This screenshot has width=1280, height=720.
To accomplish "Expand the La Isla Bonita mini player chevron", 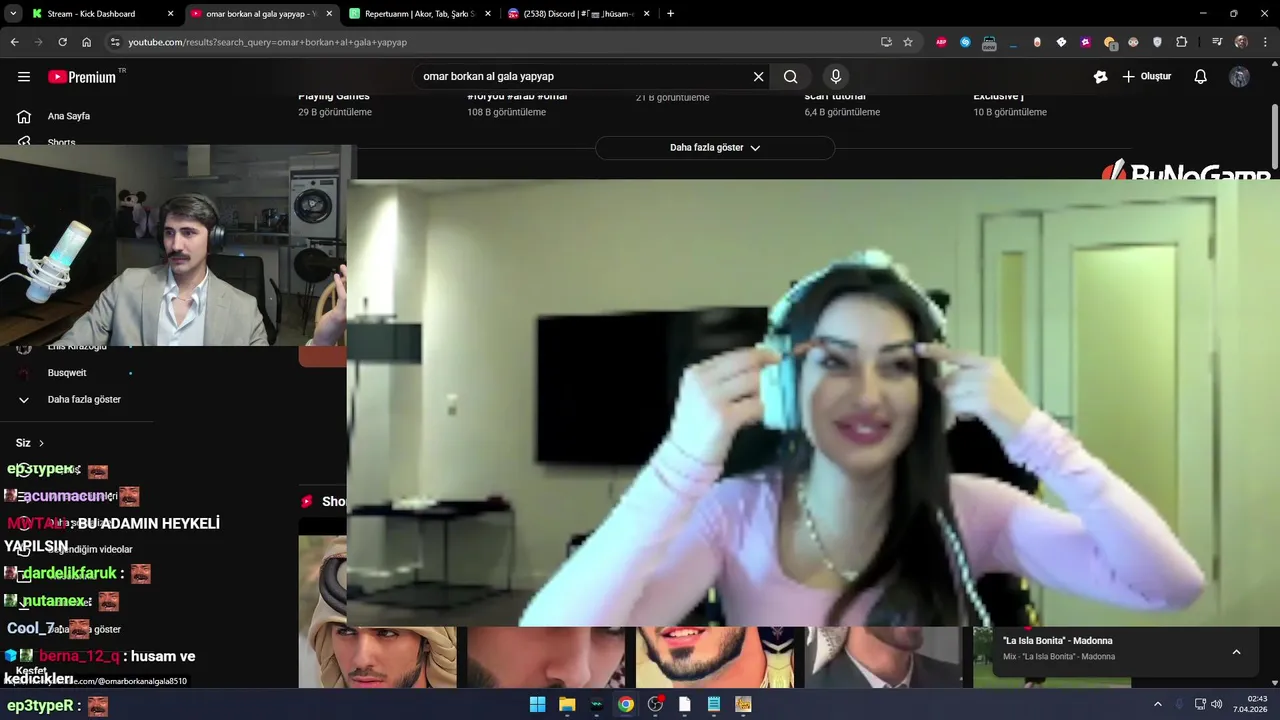I will 1236,652.
